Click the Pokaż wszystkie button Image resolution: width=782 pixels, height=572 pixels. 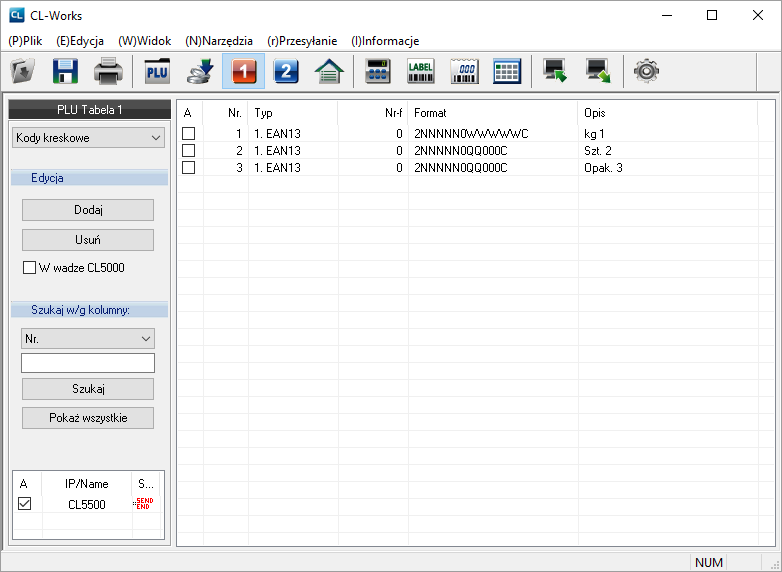(x=88, y=418)
